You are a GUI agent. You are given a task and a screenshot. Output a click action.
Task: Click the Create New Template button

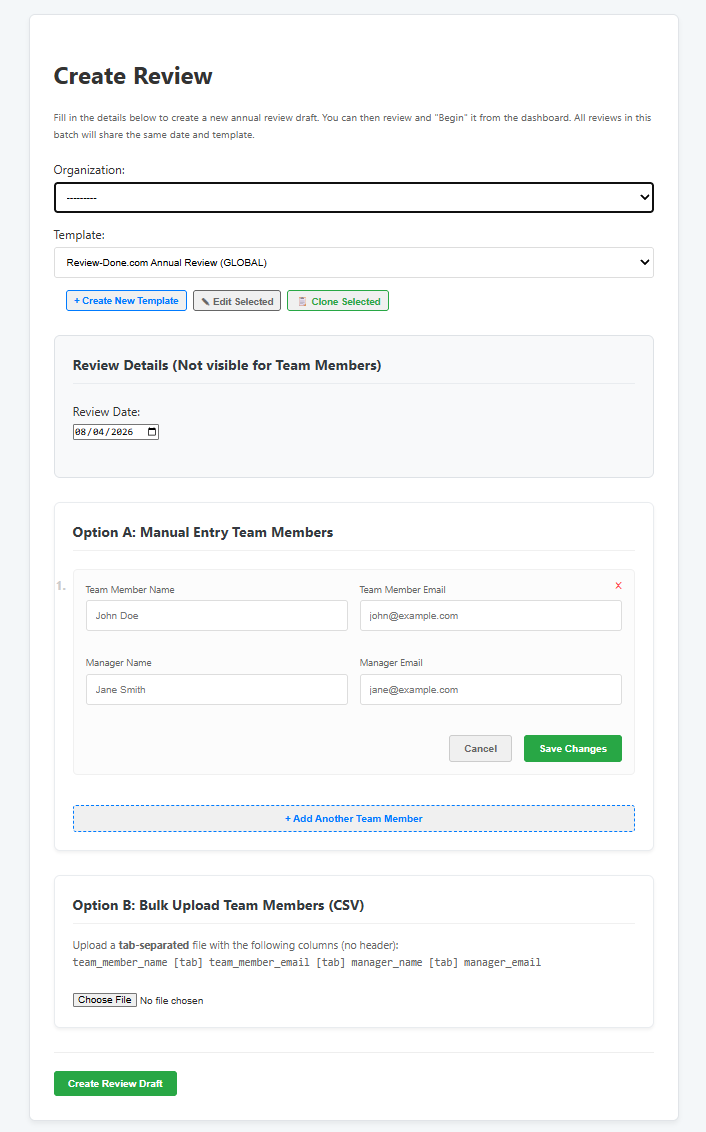[126, 300]
